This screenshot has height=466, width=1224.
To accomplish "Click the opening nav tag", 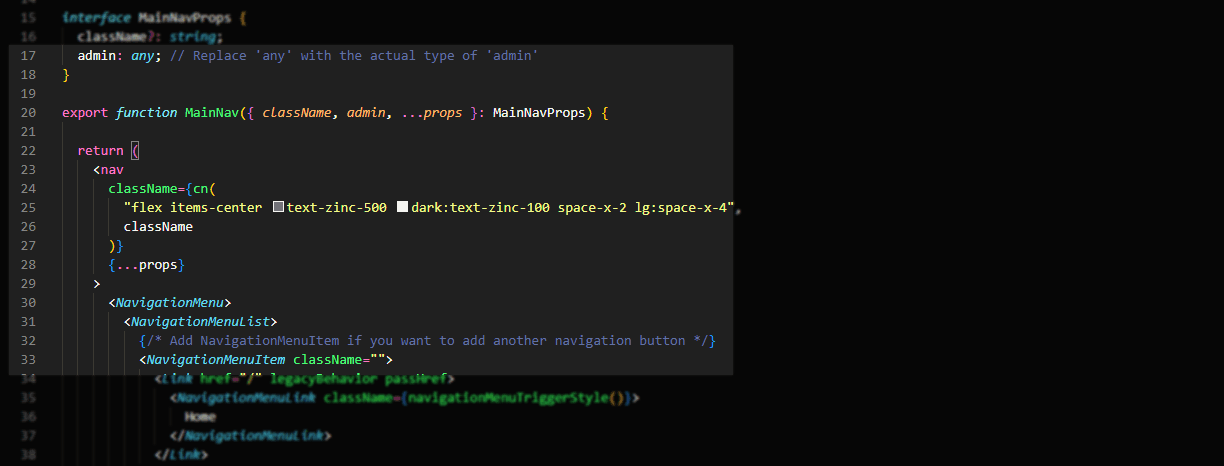I will coord(112,170).
